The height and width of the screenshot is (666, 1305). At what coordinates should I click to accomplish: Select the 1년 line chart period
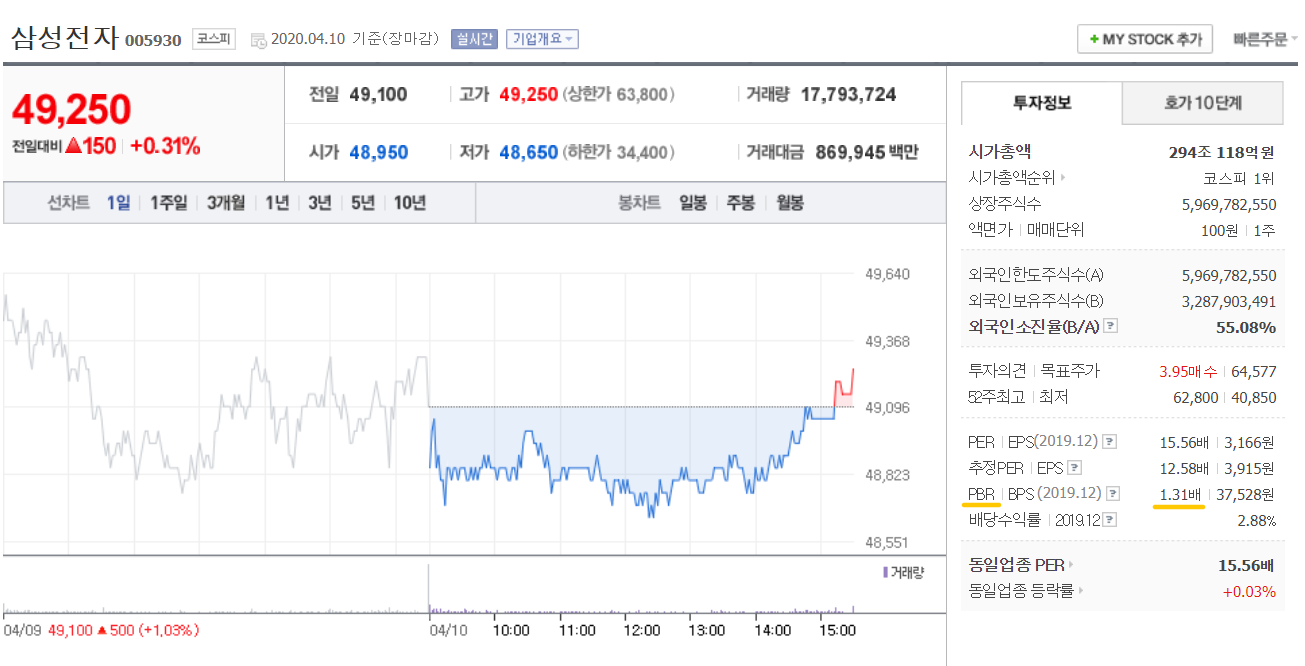pos(277,203)
